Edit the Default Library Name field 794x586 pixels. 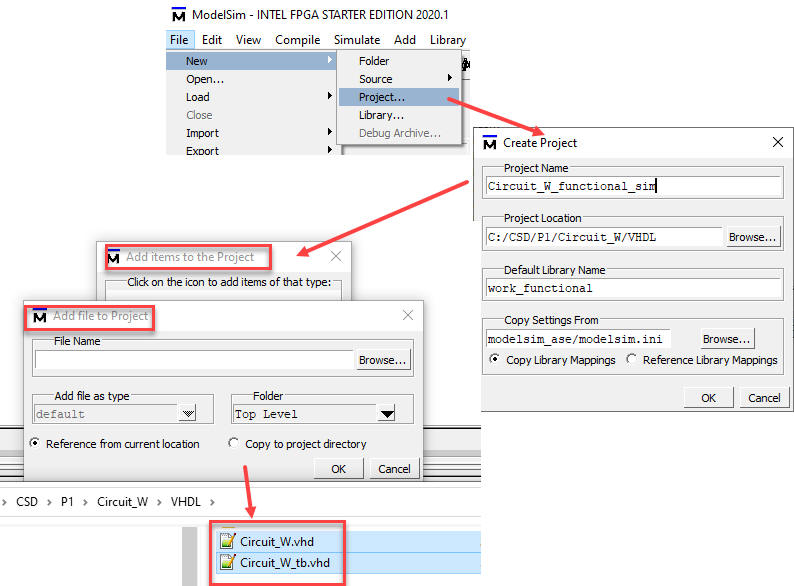632,288
